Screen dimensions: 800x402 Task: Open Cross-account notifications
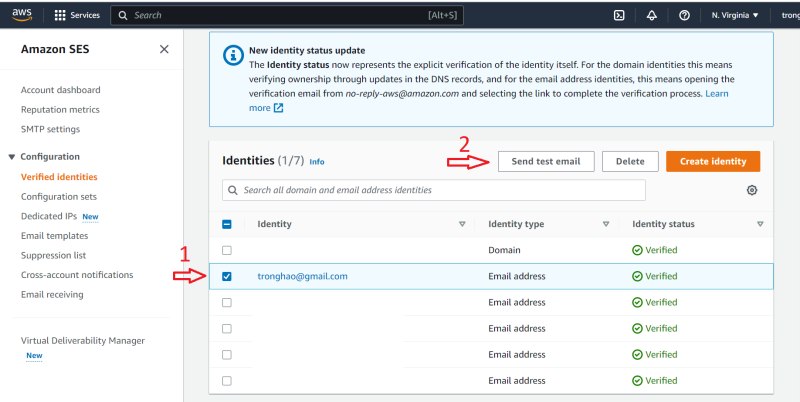[77, 275]
